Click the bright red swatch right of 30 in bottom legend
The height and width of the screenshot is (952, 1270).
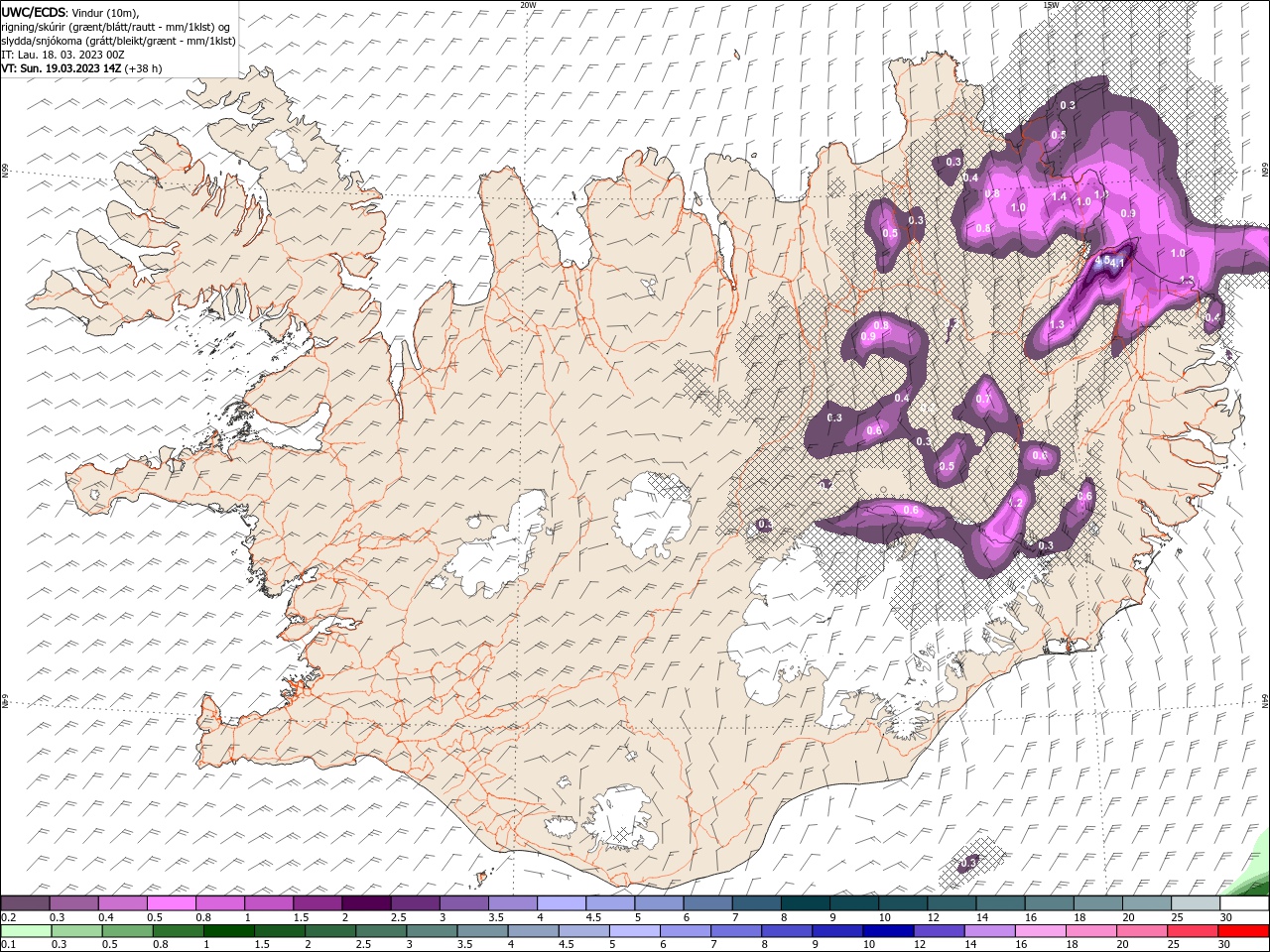click(1243, 930)
